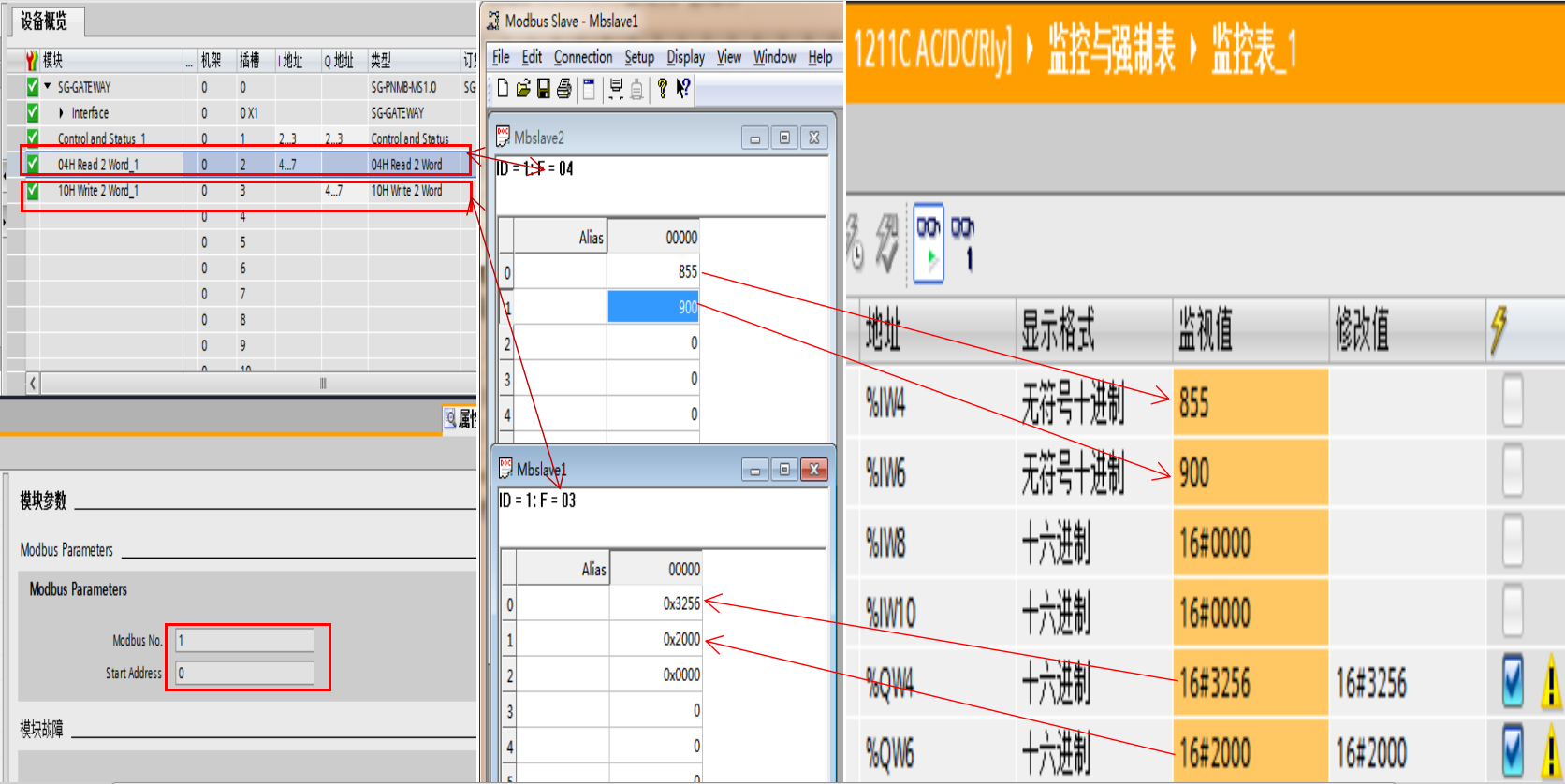Click the 16#3256 modify value cell
This screenshot has height=784, width=1565.
[1407, 682]
